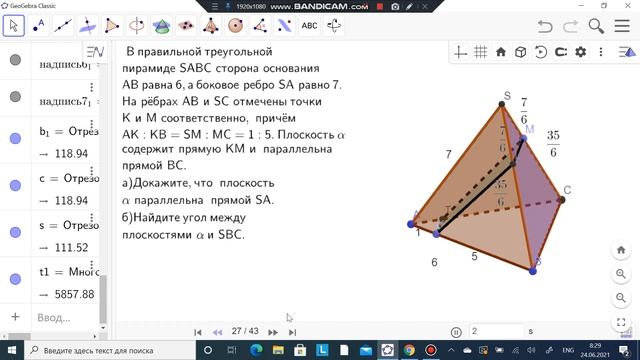Open three-dot menu for segment c row

[x=91, y=171]
